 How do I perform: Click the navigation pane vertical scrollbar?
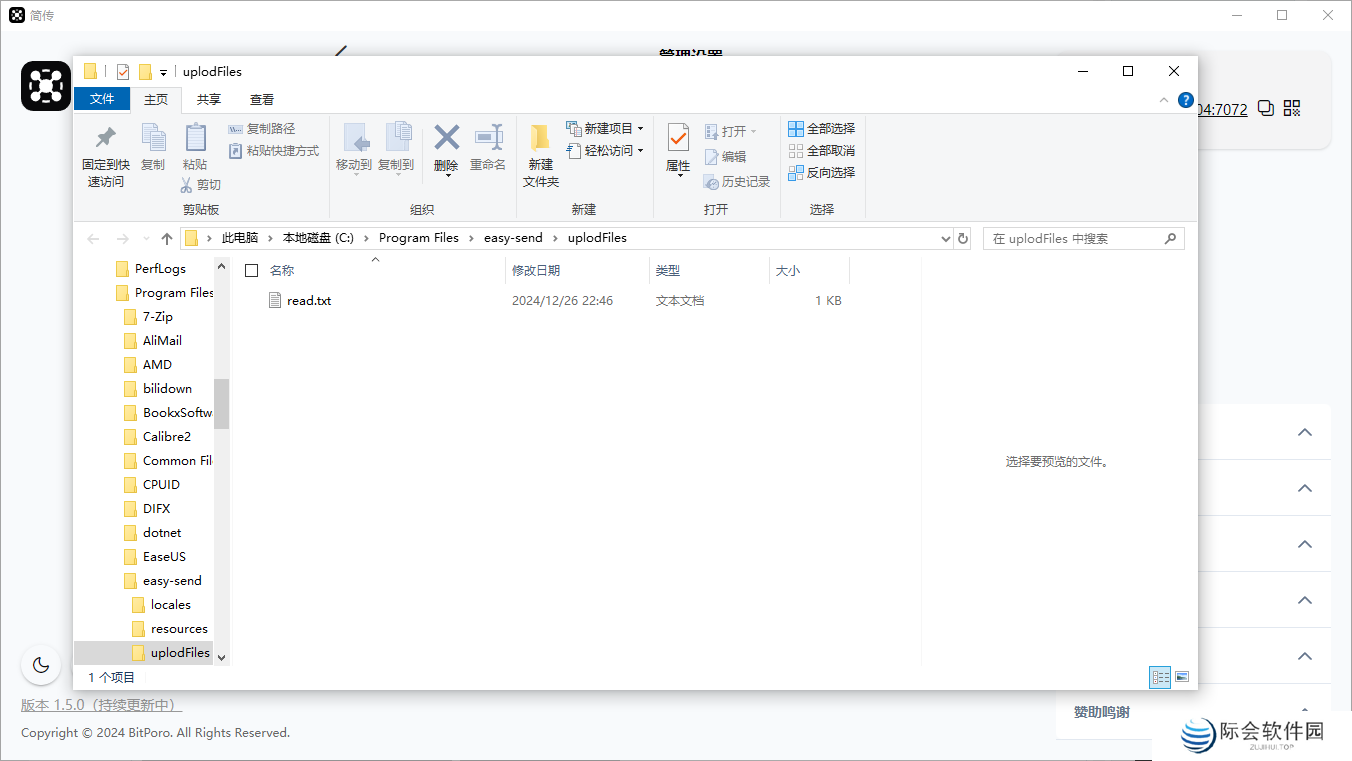(x=221, y=403)
